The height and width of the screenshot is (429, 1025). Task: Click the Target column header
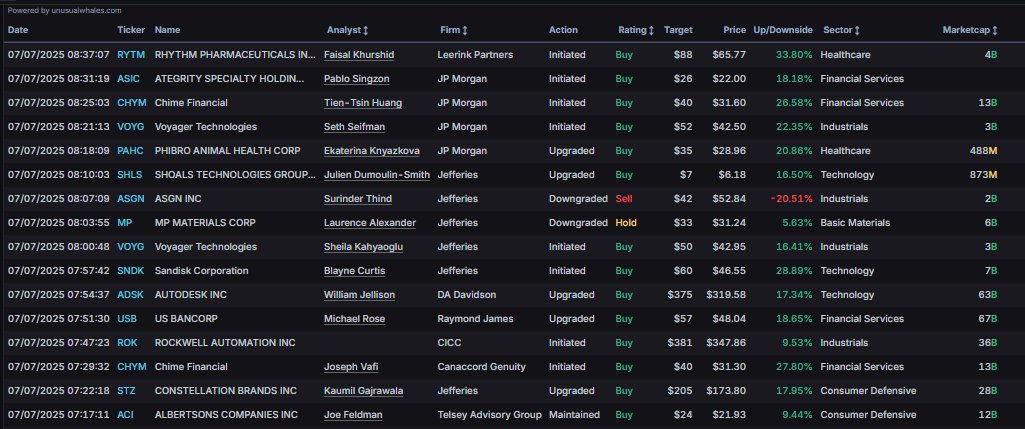click(x=679, y=30)
